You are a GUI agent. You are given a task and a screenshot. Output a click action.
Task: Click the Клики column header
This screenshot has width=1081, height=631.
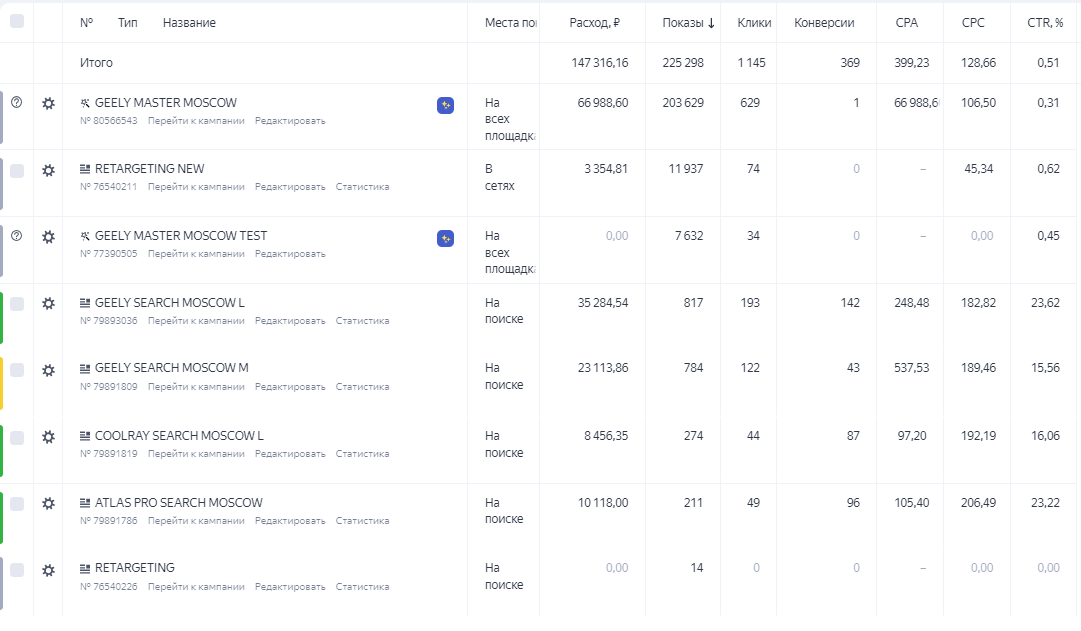tap(754, 23)
